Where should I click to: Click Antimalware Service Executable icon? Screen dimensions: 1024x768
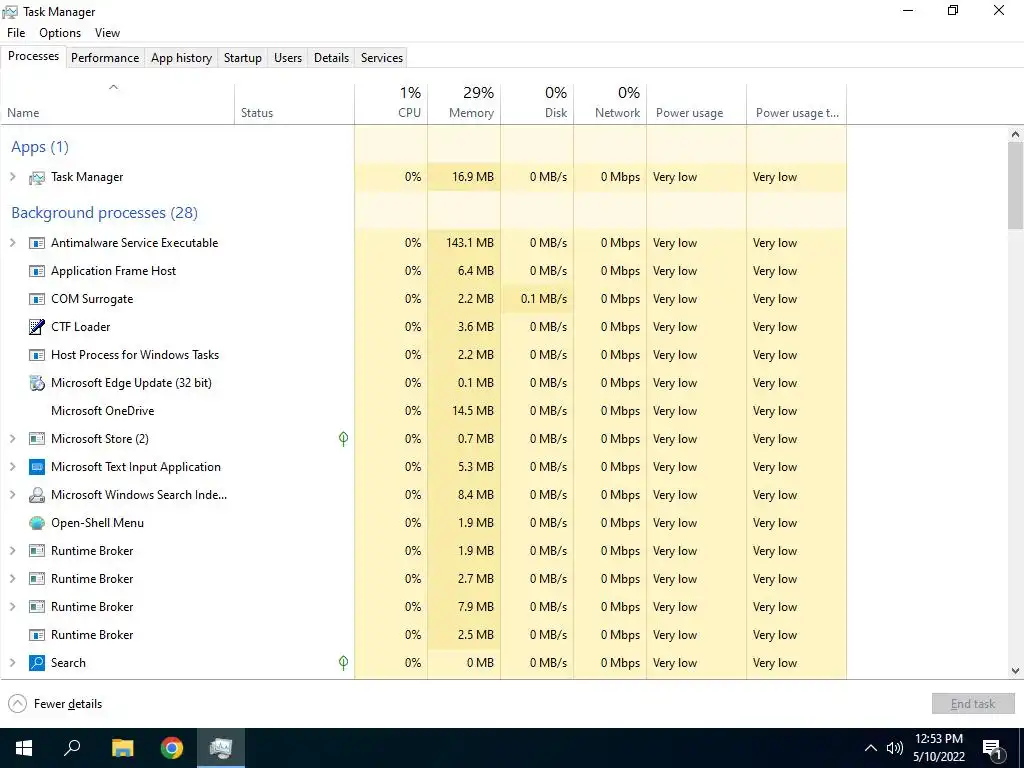pyautogui.click(x=37, y=243)
